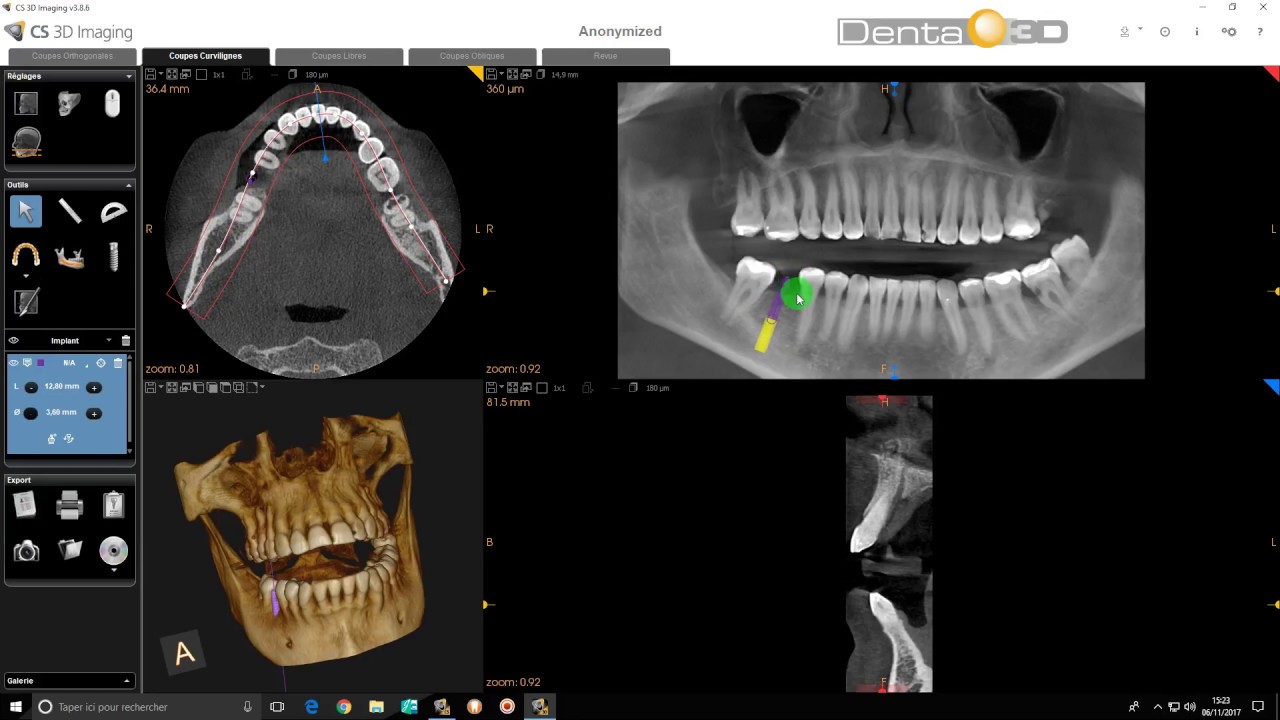Click the head slice orientation icon
The width and height of the screenshot is (1280, 720).
click(27, 143)
